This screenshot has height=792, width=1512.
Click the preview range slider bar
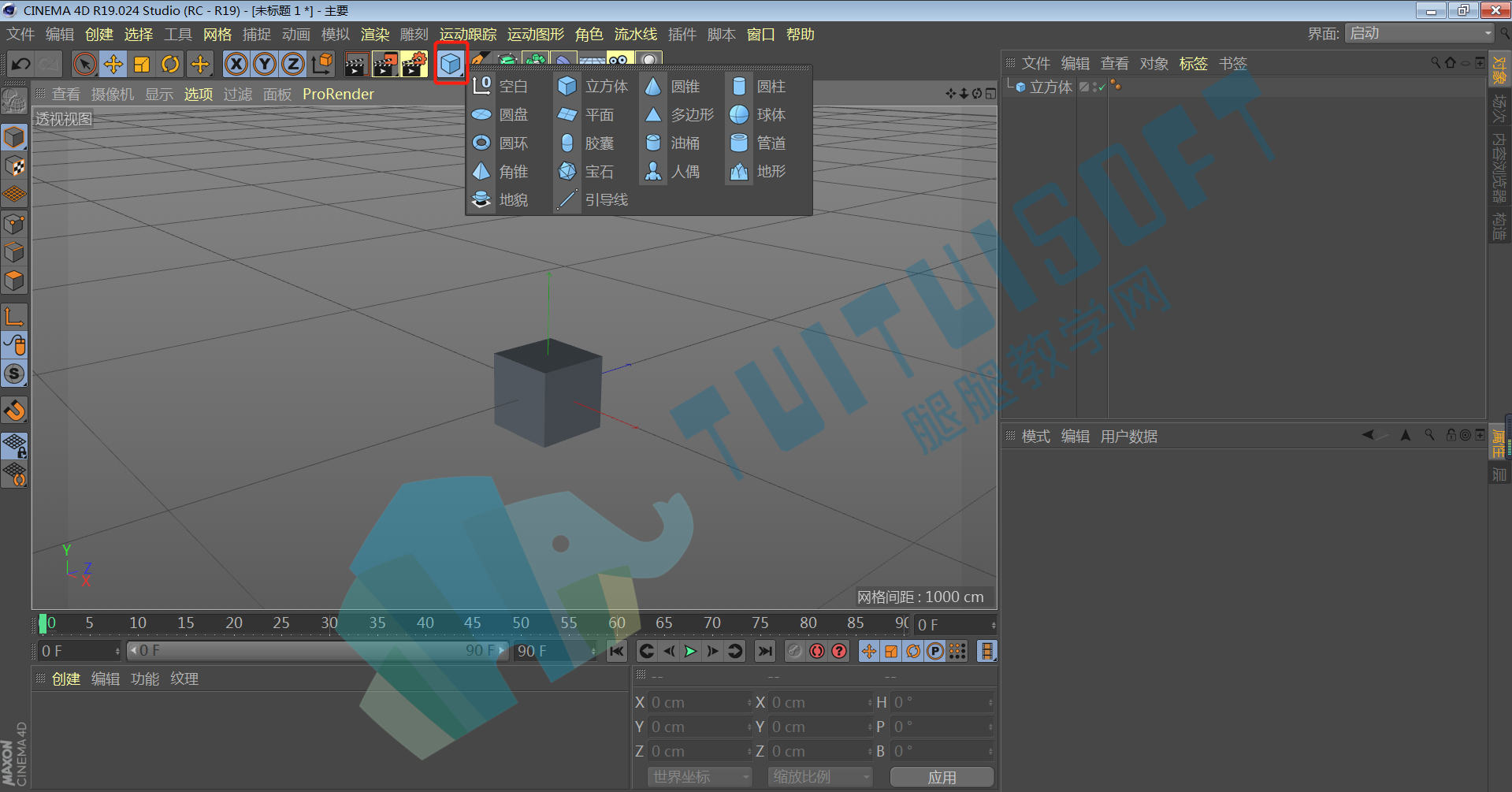[317, 650]
